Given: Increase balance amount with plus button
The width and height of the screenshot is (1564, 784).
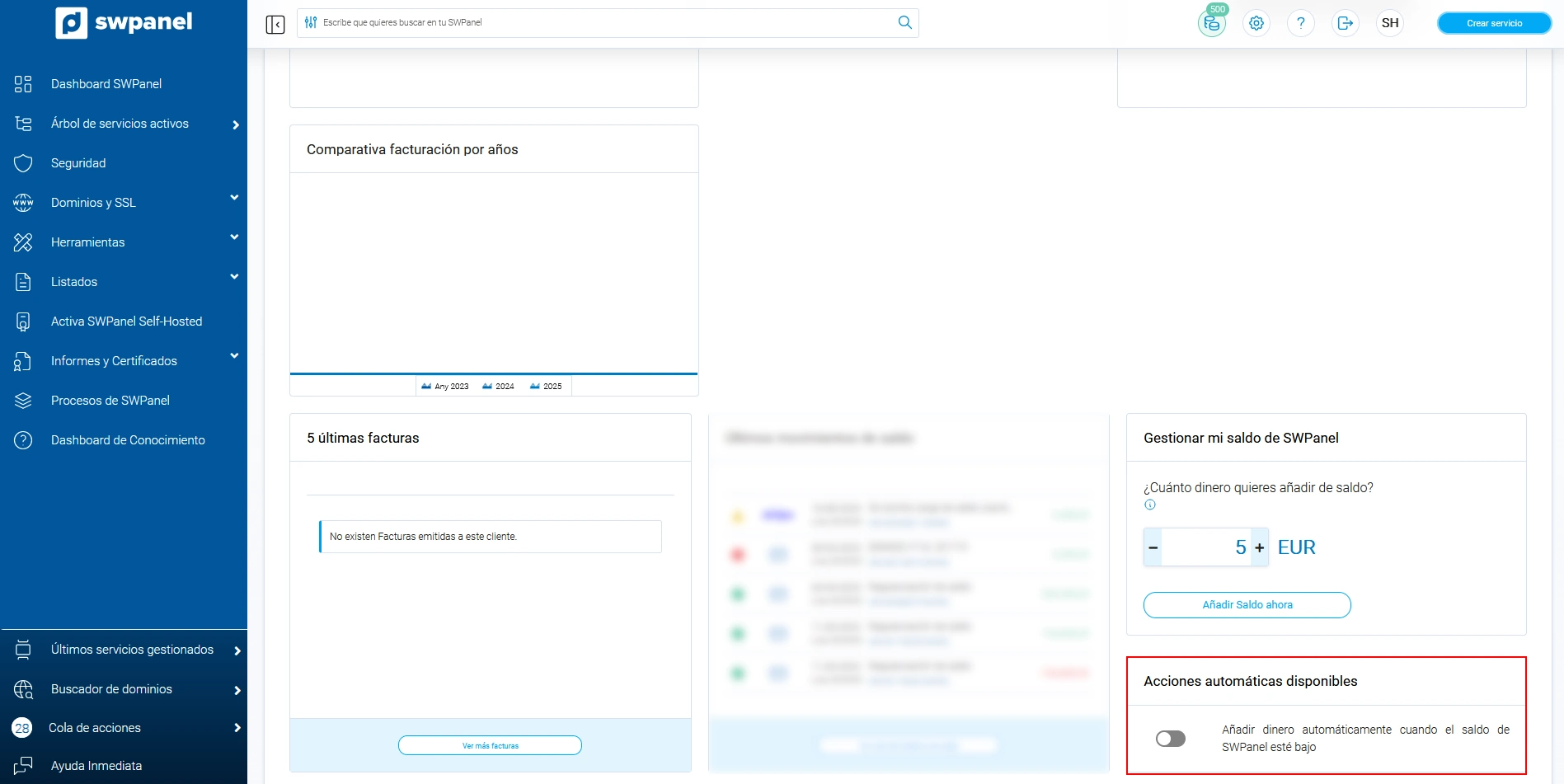Looking at the screenshot, I should [1259, 547].
